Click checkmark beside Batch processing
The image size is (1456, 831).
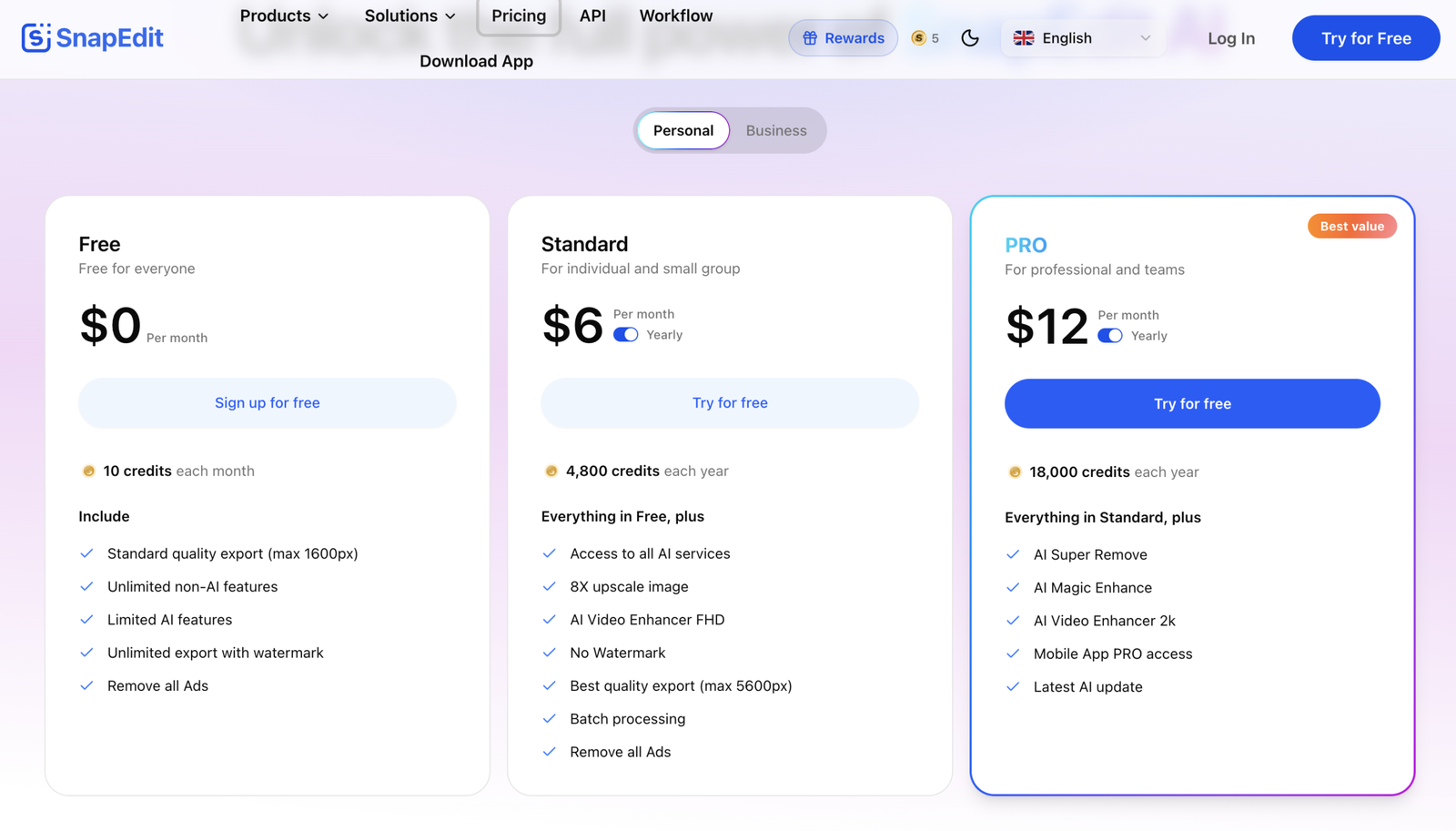(549, 719)
